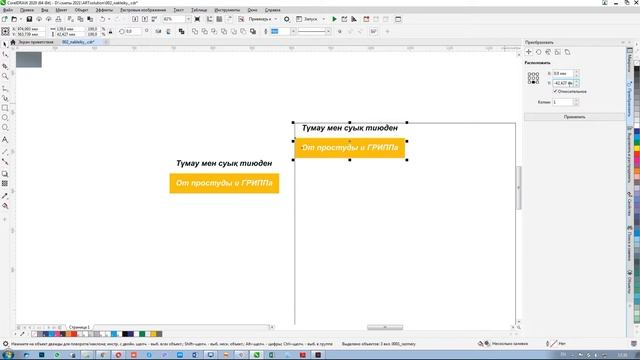The height and width of the screenshot is (360, 640).
Task: Select the bottom-center anchor point in grid
Action: pos(533,82)
